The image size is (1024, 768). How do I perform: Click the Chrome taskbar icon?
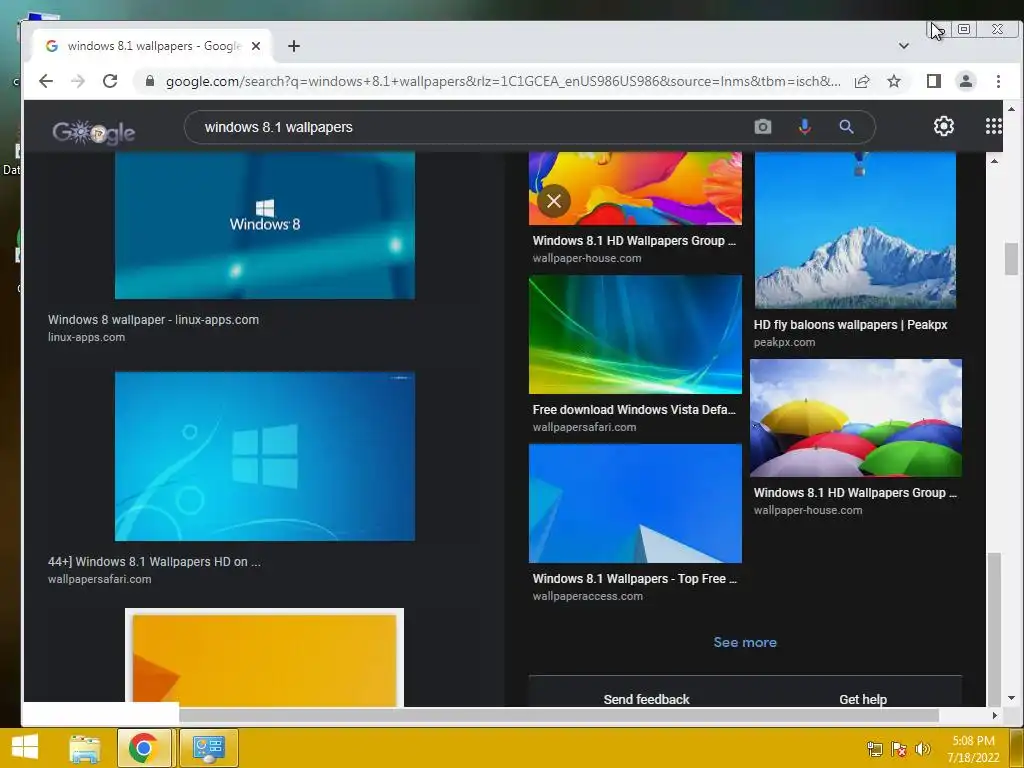pyautogui.click(x=144, y=748)
